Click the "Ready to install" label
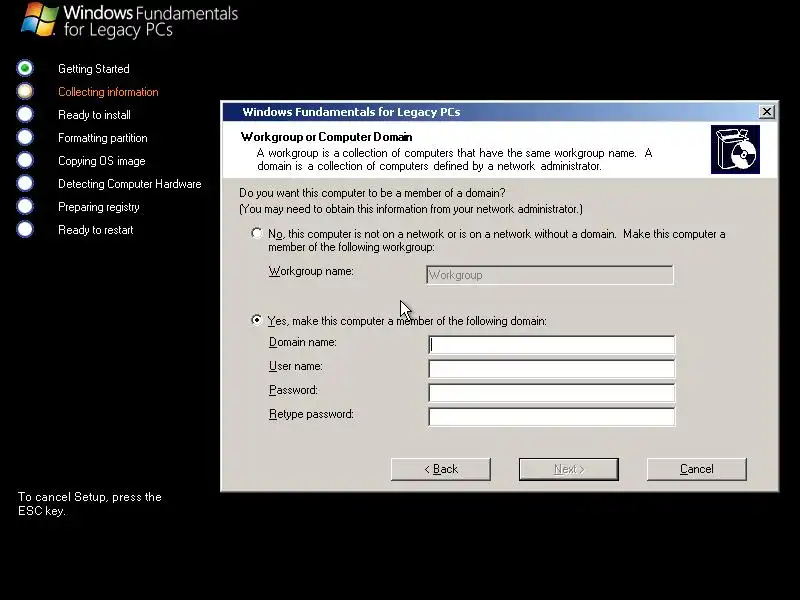Screen dimensions: 800x600 tap(94, 115)
